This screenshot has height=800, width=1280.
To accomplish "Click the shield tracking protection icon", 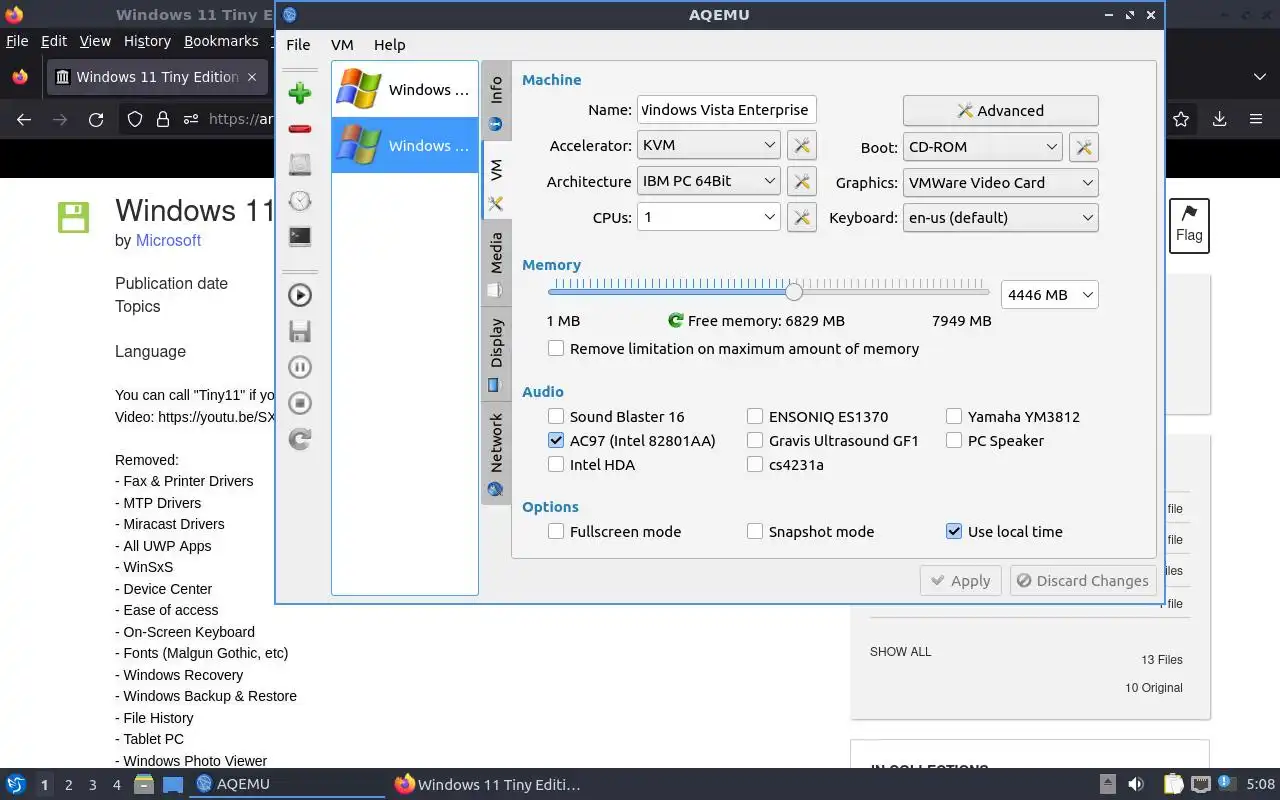I will tap(135, 119).
